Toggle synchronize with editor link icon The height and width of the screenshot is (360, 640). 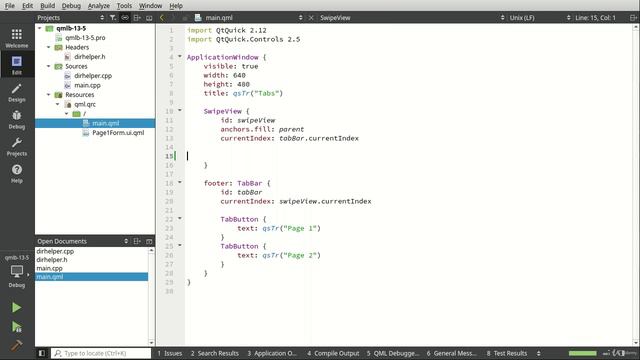(125, 18)
